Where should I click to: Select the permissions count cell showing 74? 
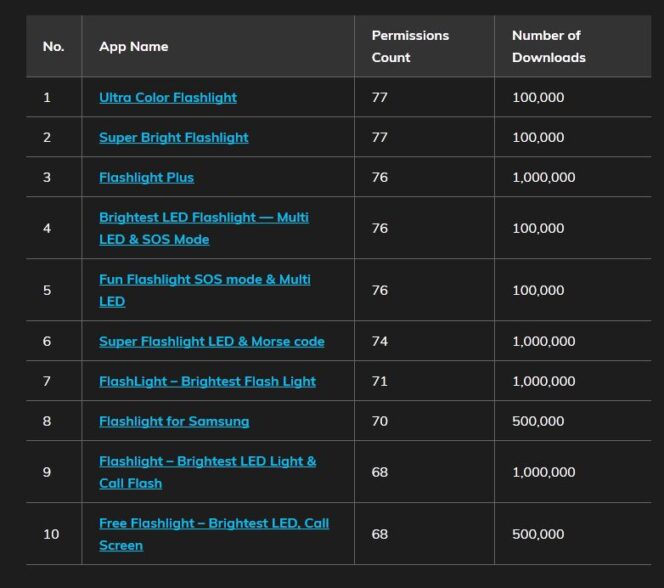(380, 342)
